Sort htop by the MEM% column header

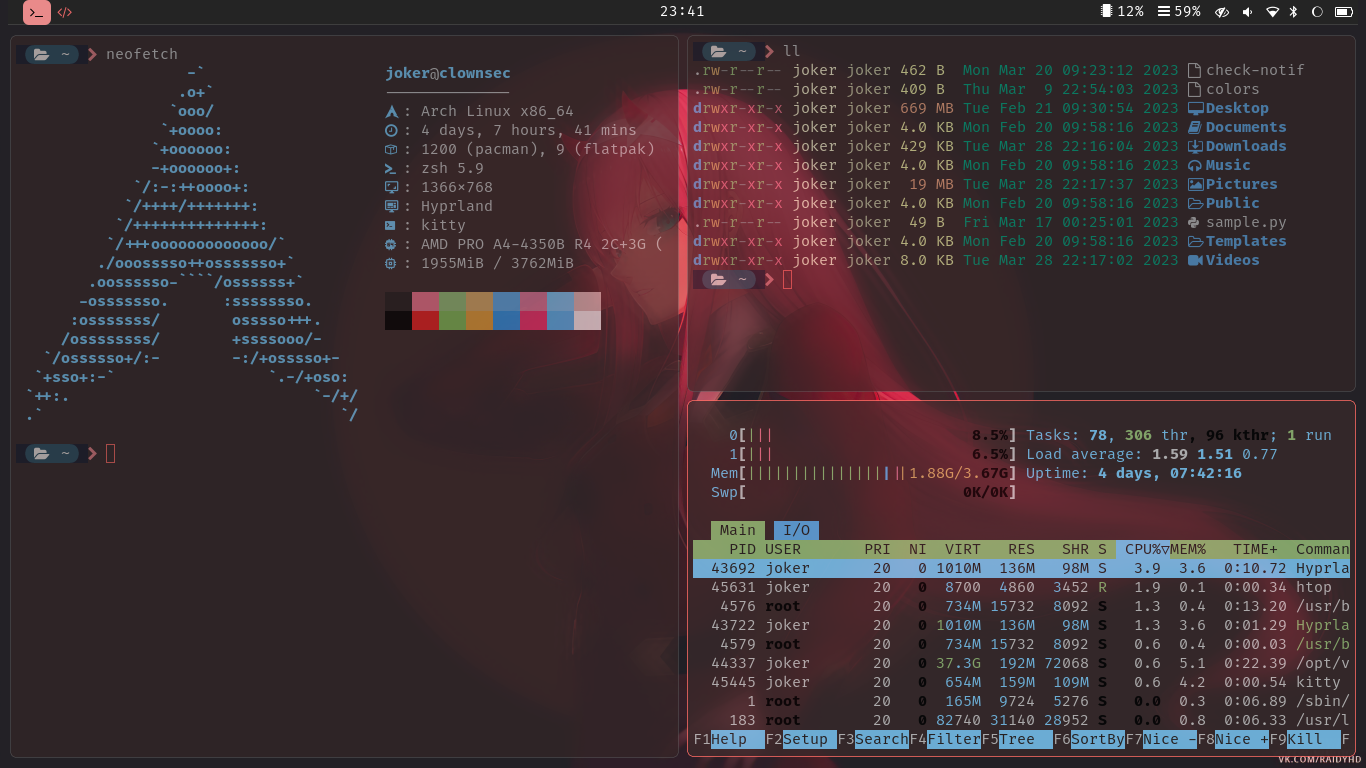pyautogui.click(x=1188, y=549)
